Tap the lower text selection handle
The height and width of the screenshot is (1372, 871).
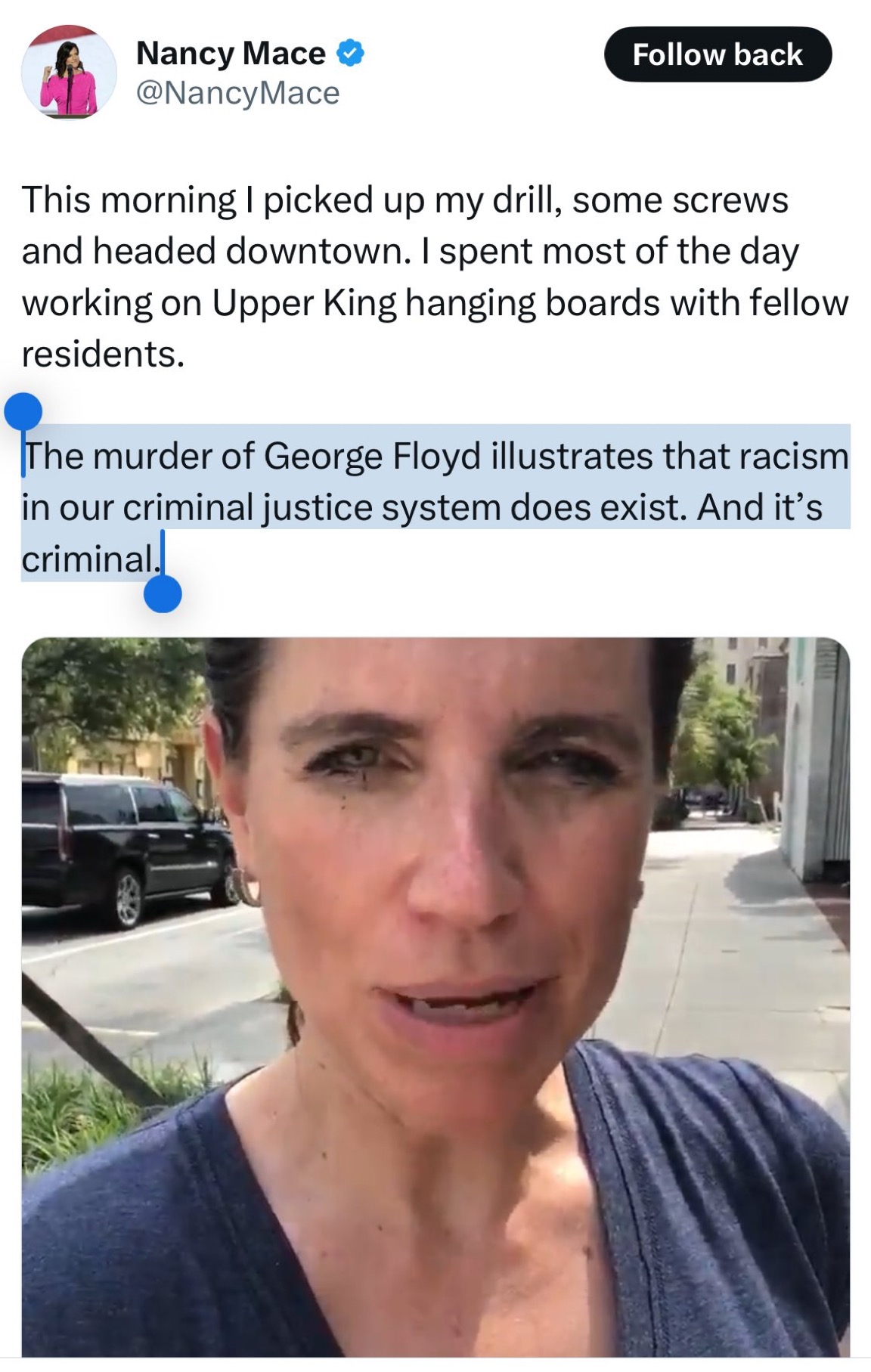163,593
